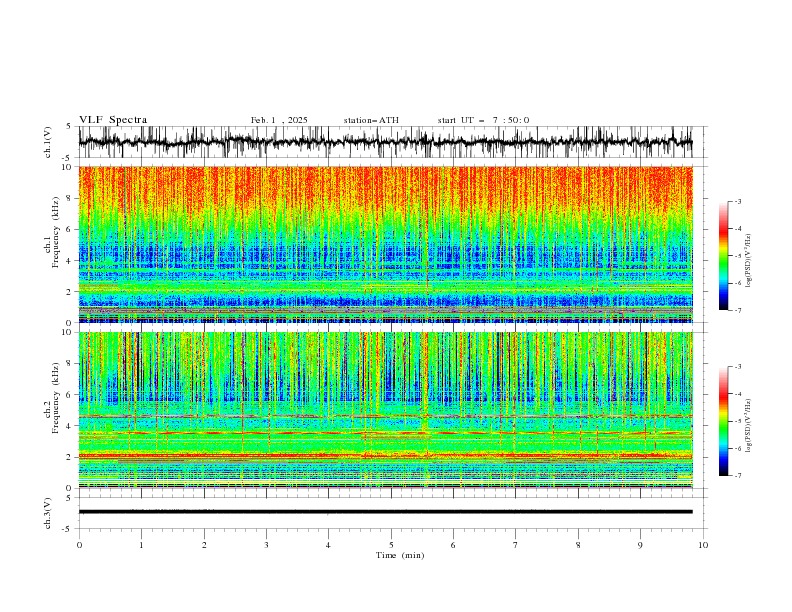Screen dimensions: 792x612
Task: Click the red 2 kHz band in ch.2 spectrogram
Action: (385, 456)
